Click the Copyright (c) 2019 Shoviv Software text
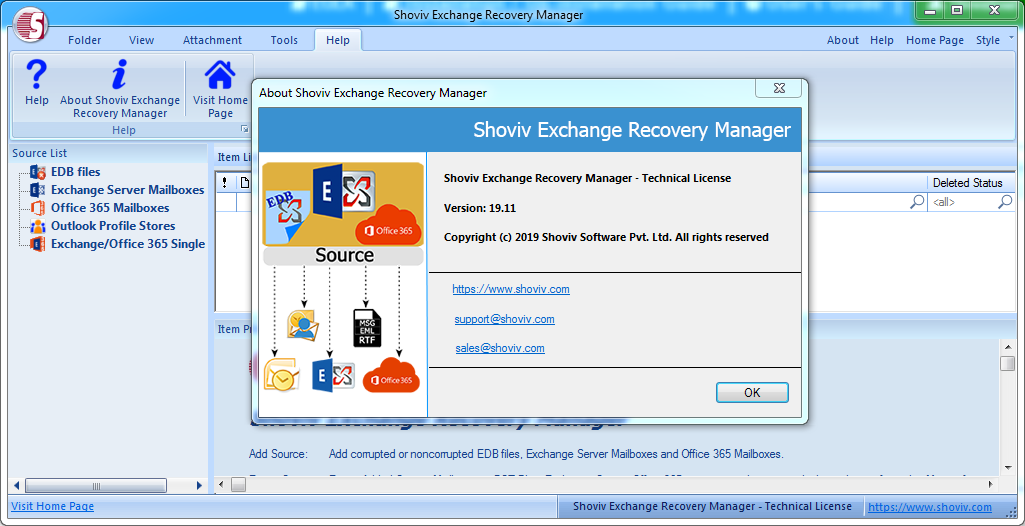Viewport: 1025px width, 526px height. pos(606,237)
